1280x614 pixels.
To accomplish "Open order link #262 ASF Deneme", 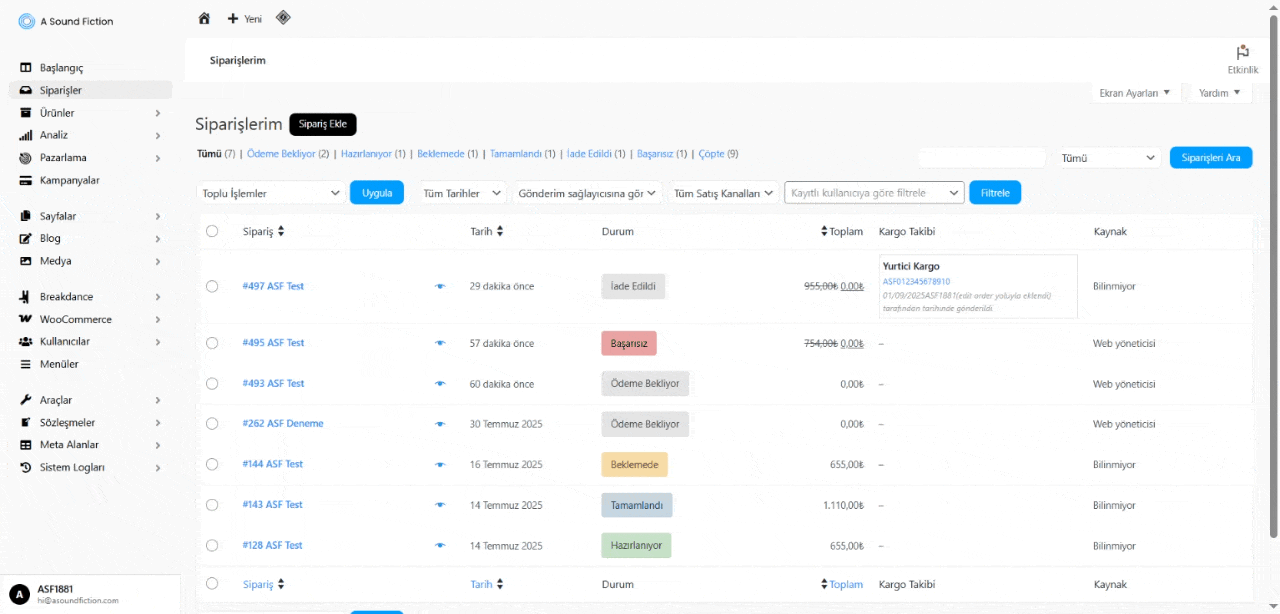I will click(283, 424).
